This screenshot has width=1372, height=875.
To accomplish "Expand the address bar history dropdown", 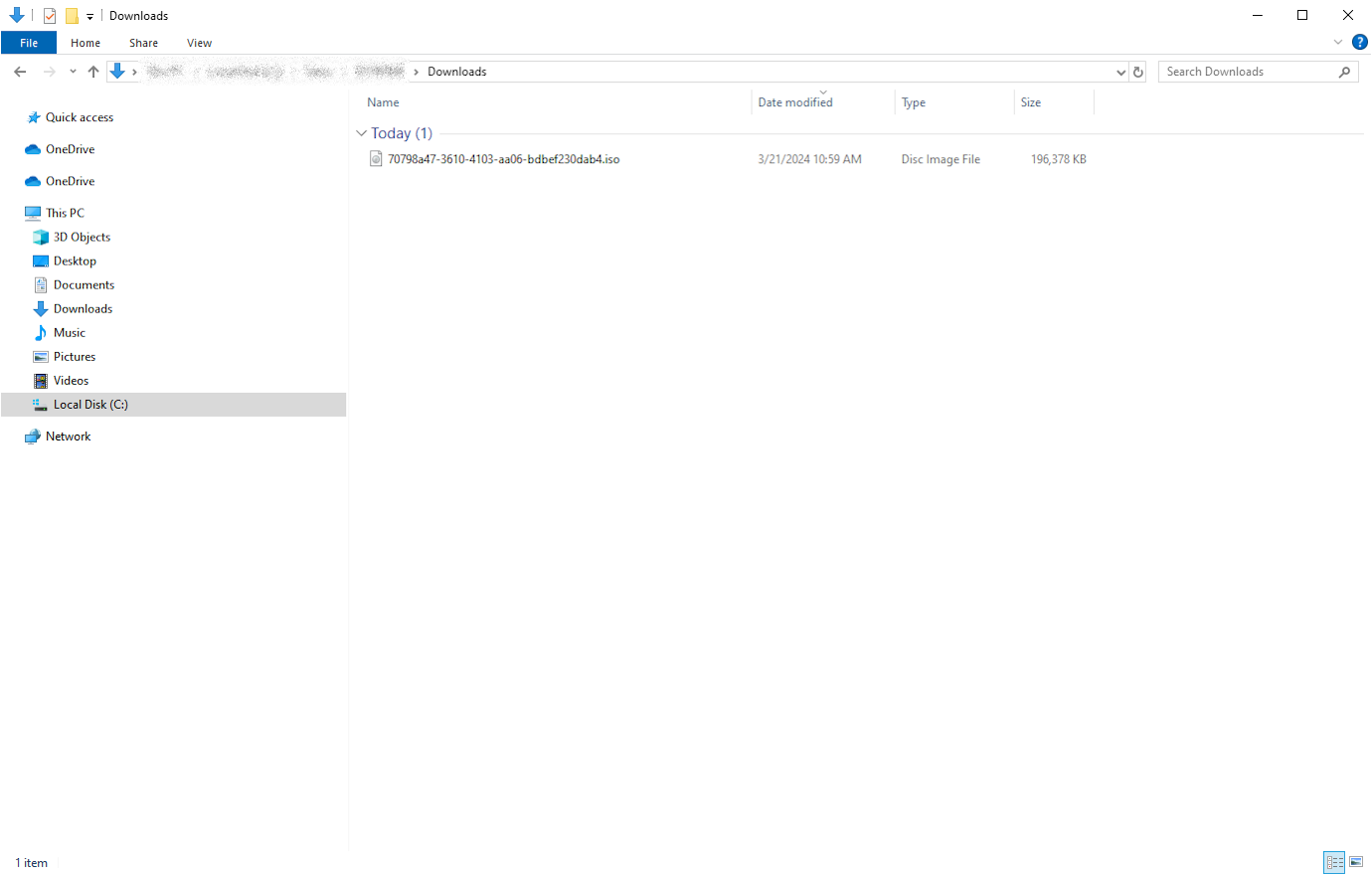I will click(x=1120, y=72).
